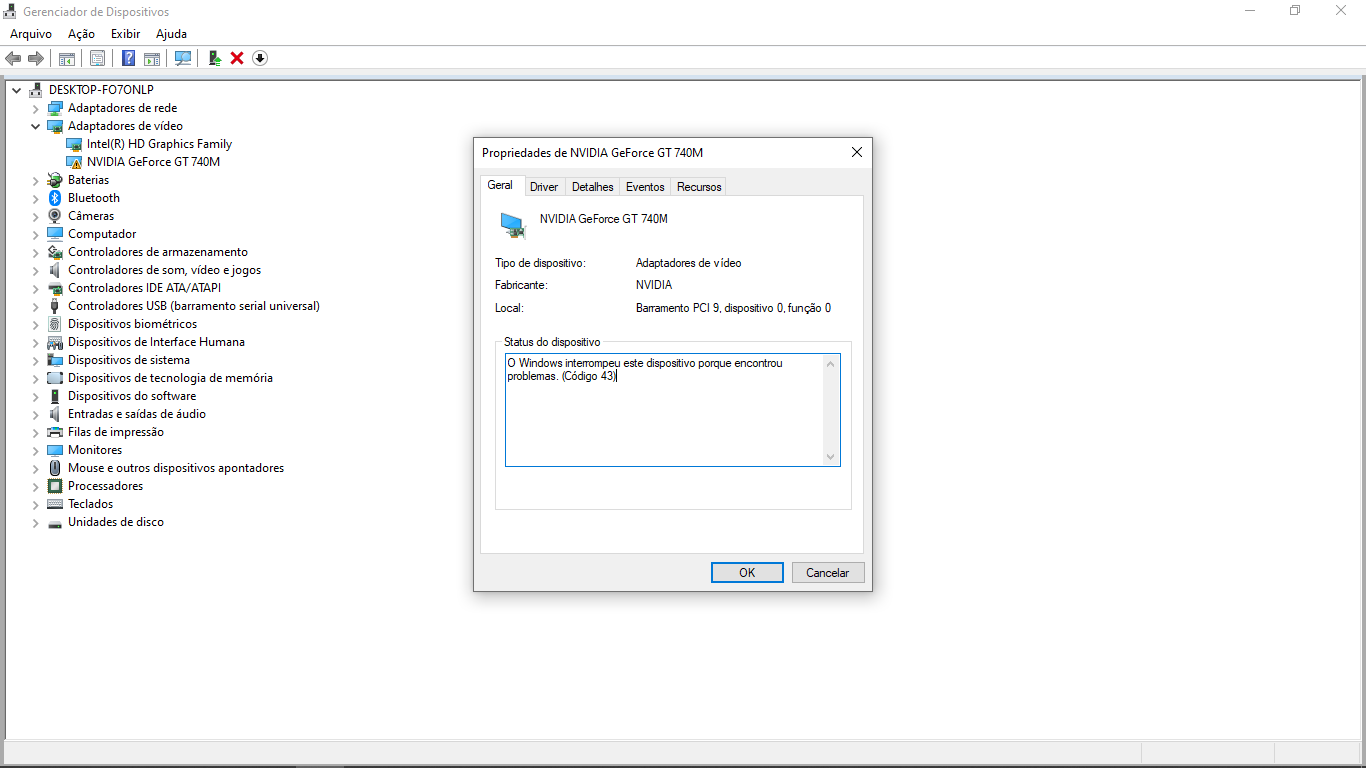The width and height of the screenshot is (1366, 768).
Task: Expand the Dispositivos de sistema category
Action: click(35, 360)
